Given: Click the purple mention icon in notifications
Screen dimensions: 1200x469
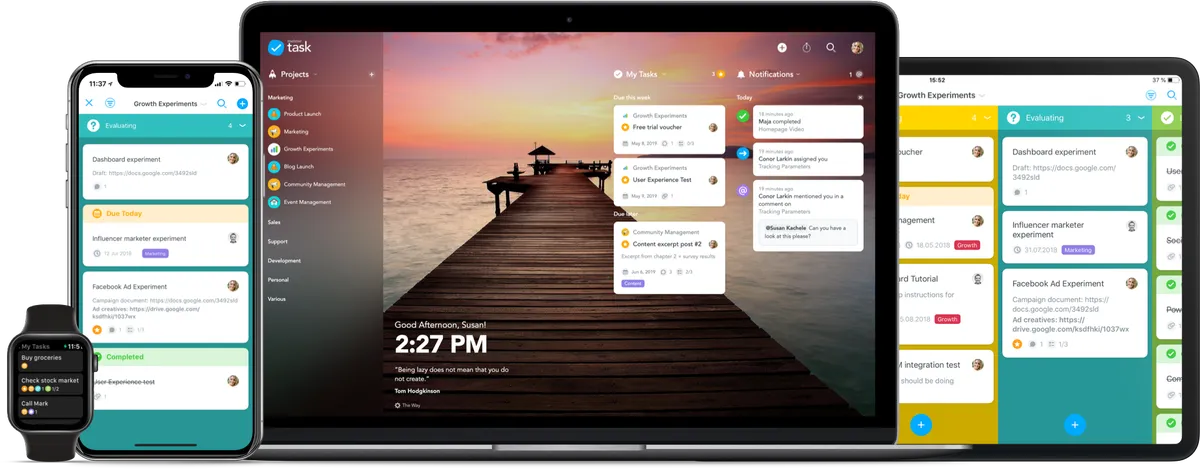Looking at the screenshot, I should click(743, 190).
